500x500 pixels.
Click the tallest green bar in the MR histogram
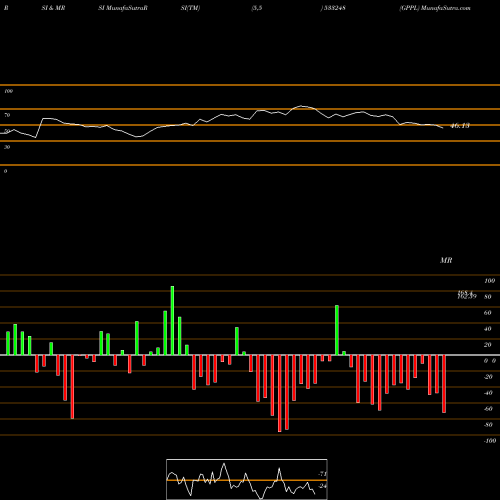click(172, 321)
